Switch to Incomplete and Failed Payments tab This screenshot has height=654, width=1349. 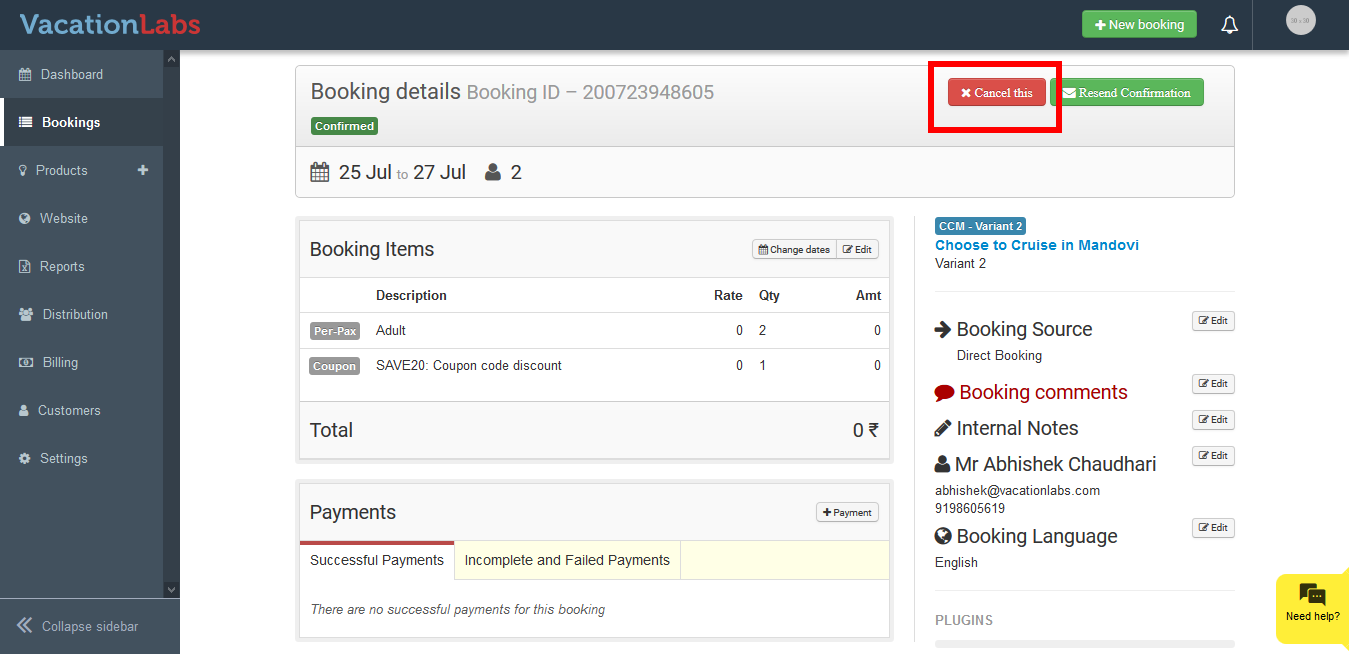coord(567,560)
